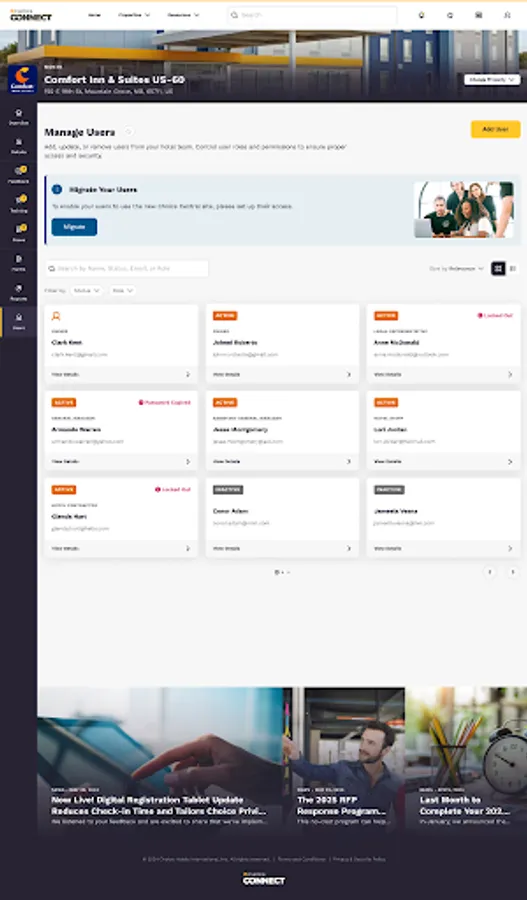The image size is (527, 900).
Task: Open the Choose Property dropdown
Action: point(492,80)
